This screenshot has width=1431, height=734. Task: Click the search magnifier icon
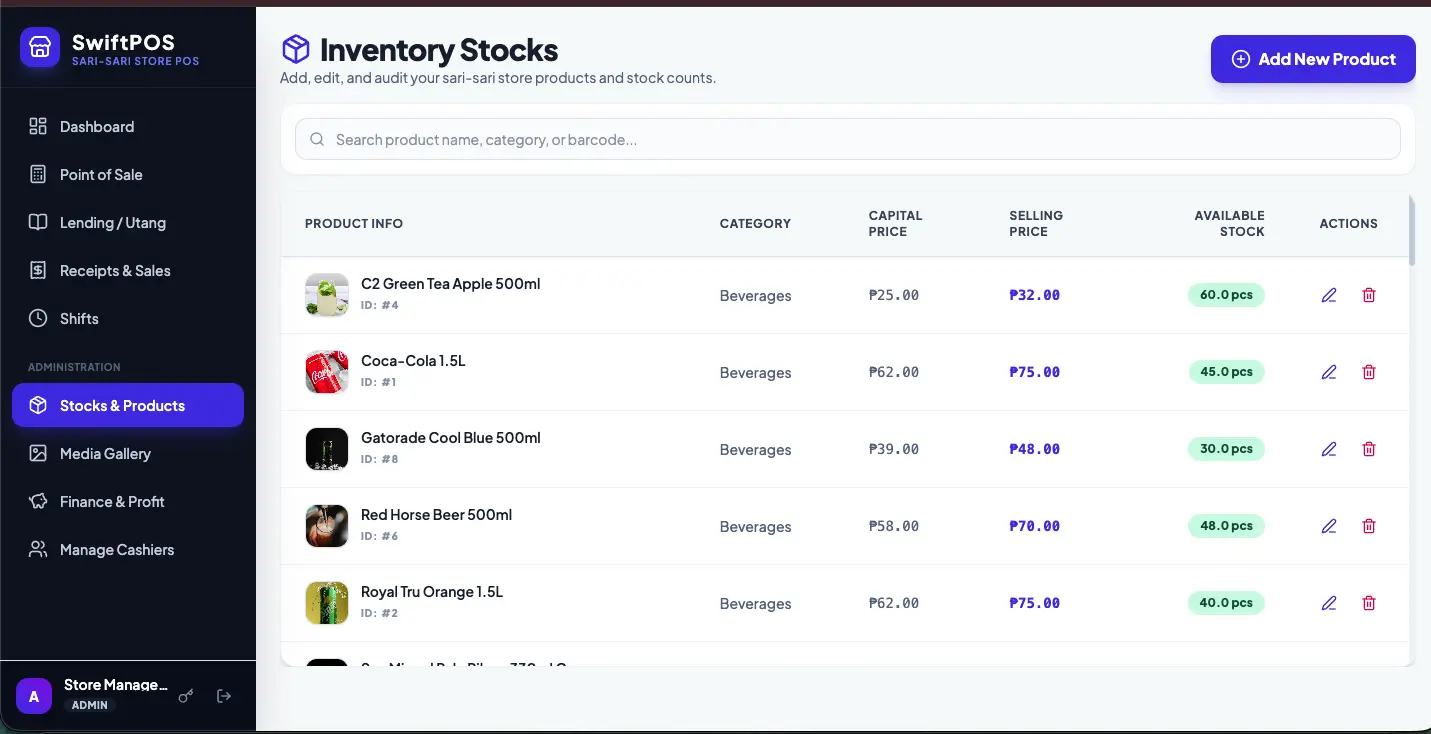317,140
